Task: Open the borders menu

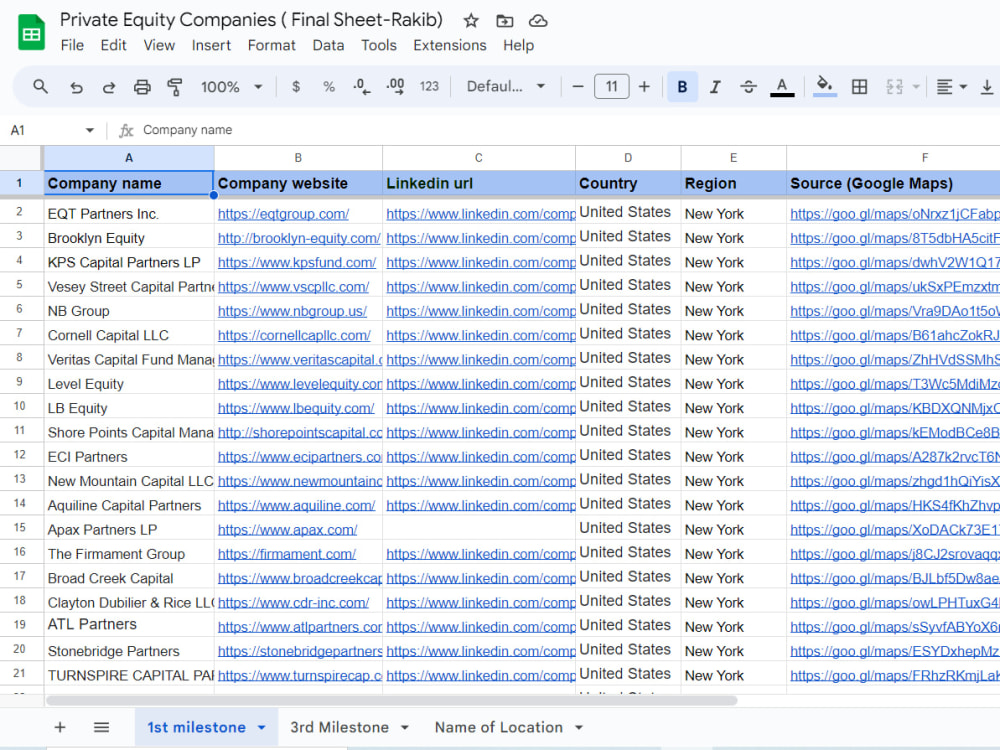Action: [859, 86]
